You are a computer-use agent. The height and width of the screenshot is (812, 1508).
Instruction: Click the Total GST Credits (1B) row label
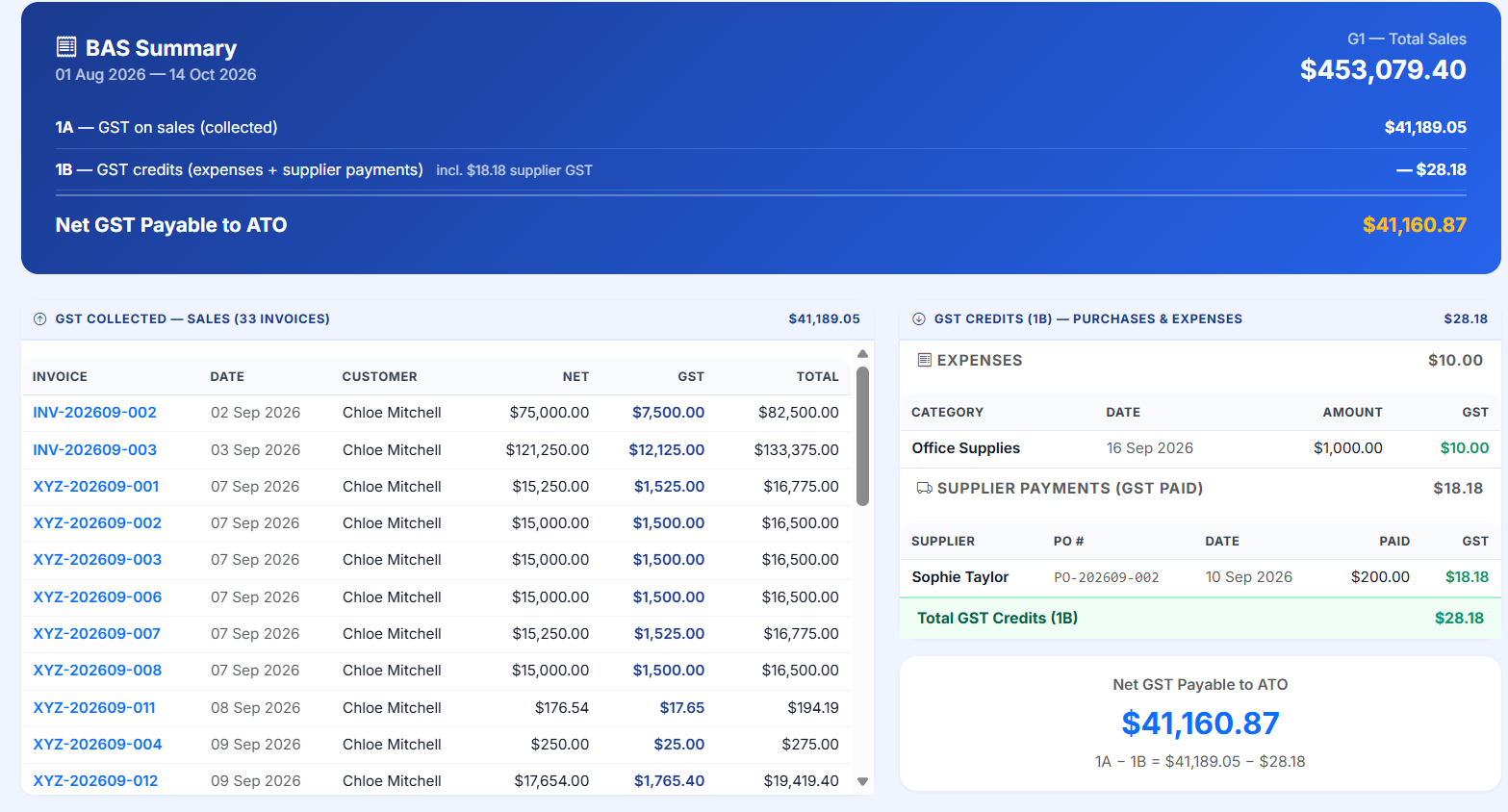pos(997,619)
